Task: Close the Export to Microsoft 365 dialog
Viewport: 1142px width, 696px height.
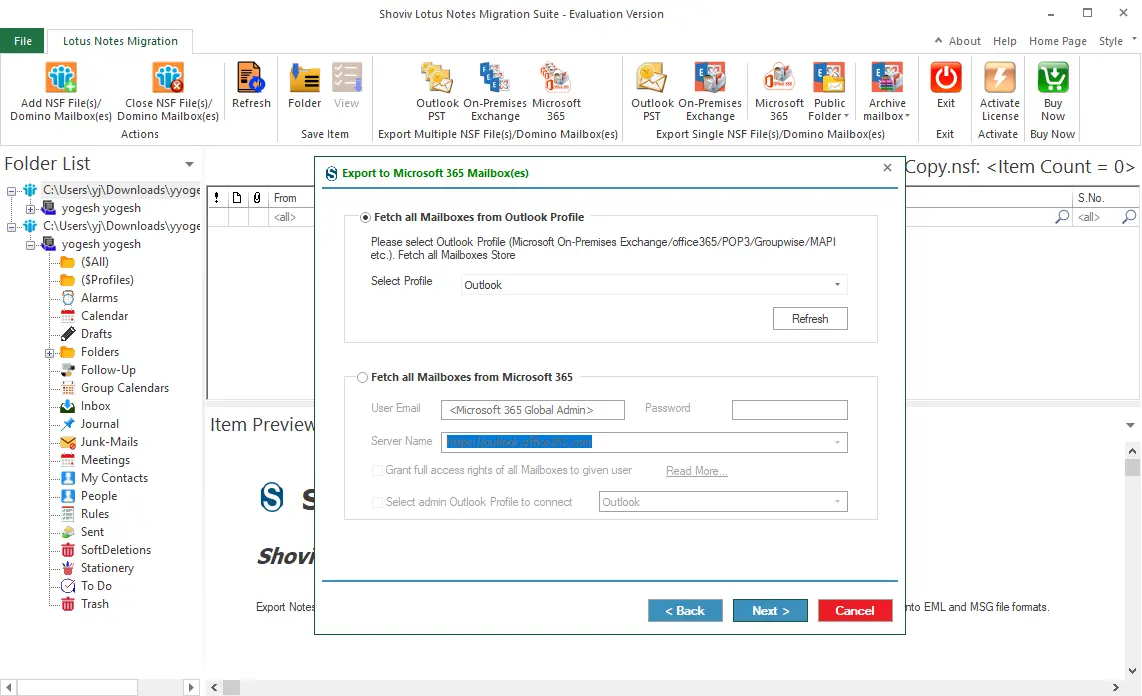Action: pyautogui.click(x=887, y=168)
